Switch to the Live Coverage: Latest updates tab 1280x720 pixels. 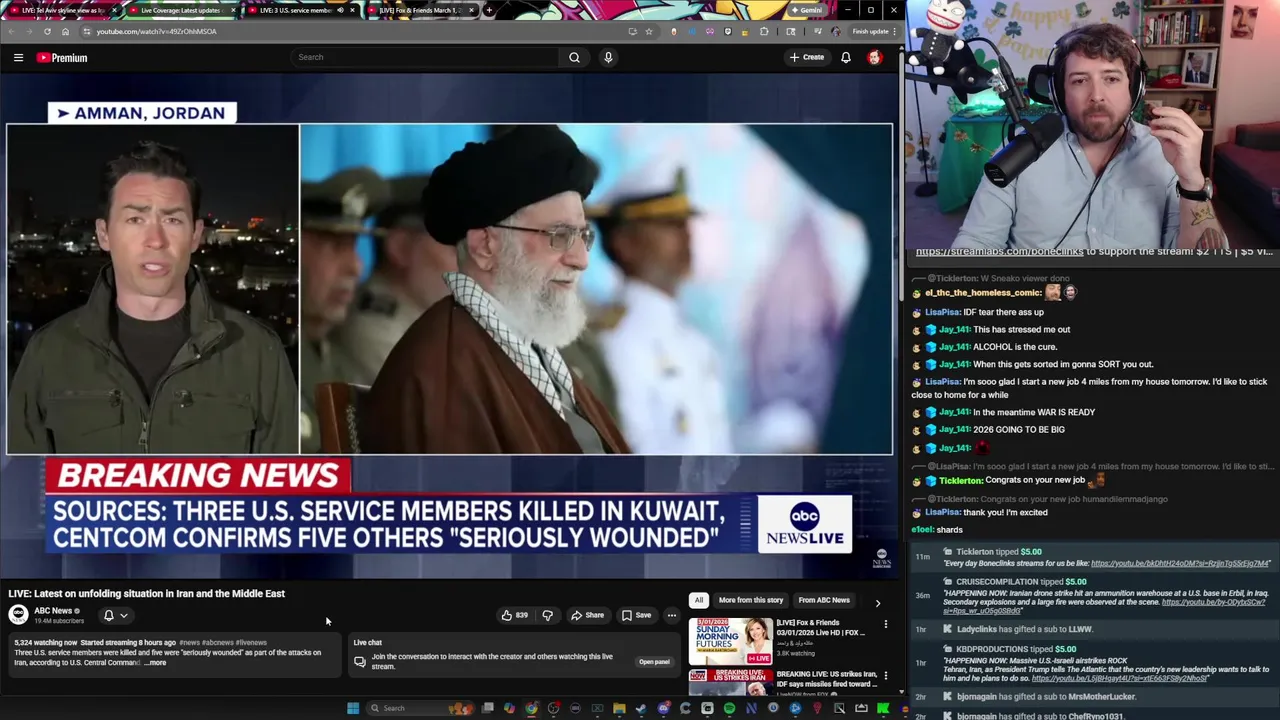tap(181, 10)
